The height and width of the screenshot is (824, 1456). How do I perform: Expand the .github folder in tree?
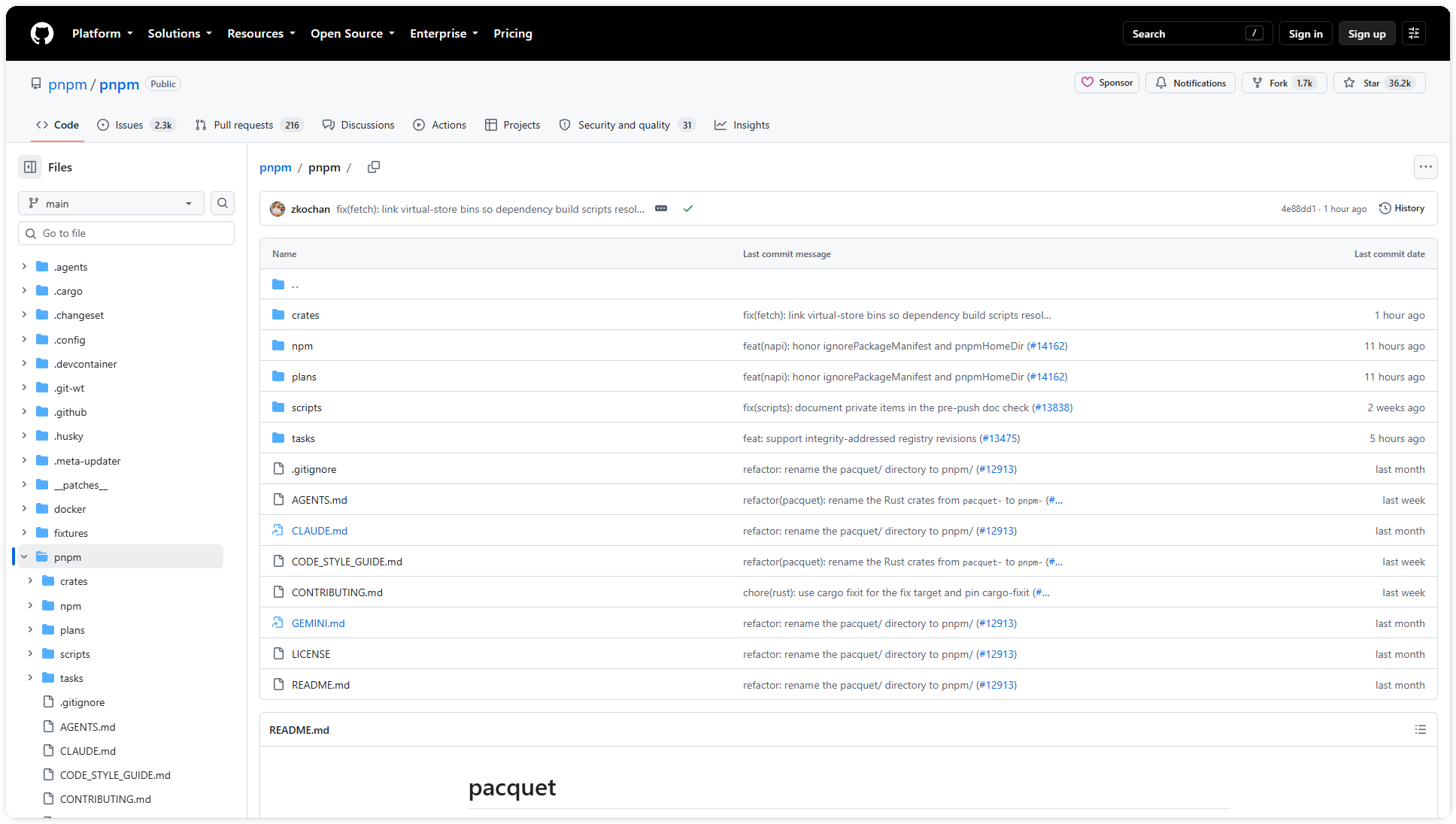pos(24,411)
